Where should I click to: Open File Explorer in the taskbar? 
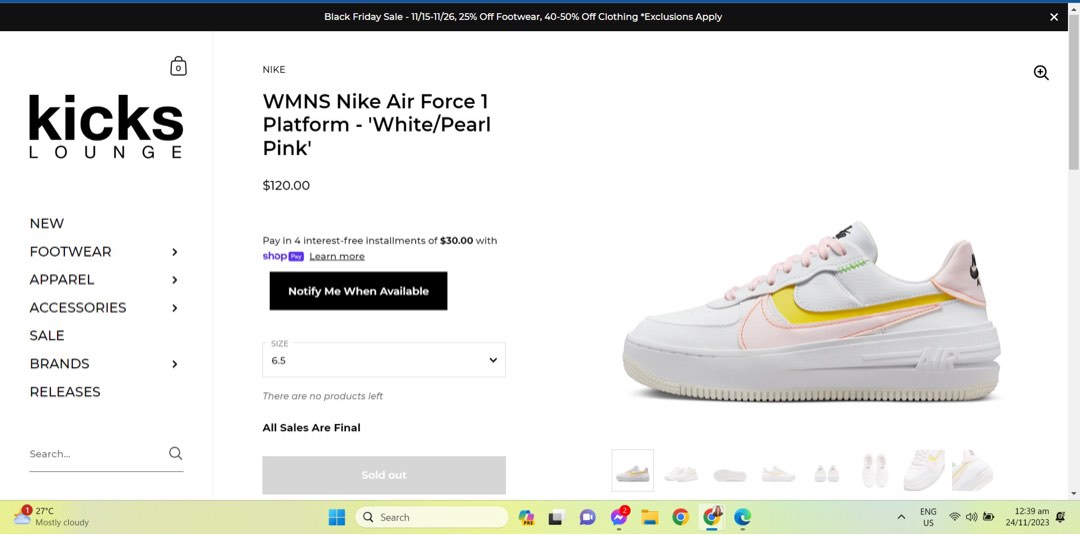coord(650,517)
